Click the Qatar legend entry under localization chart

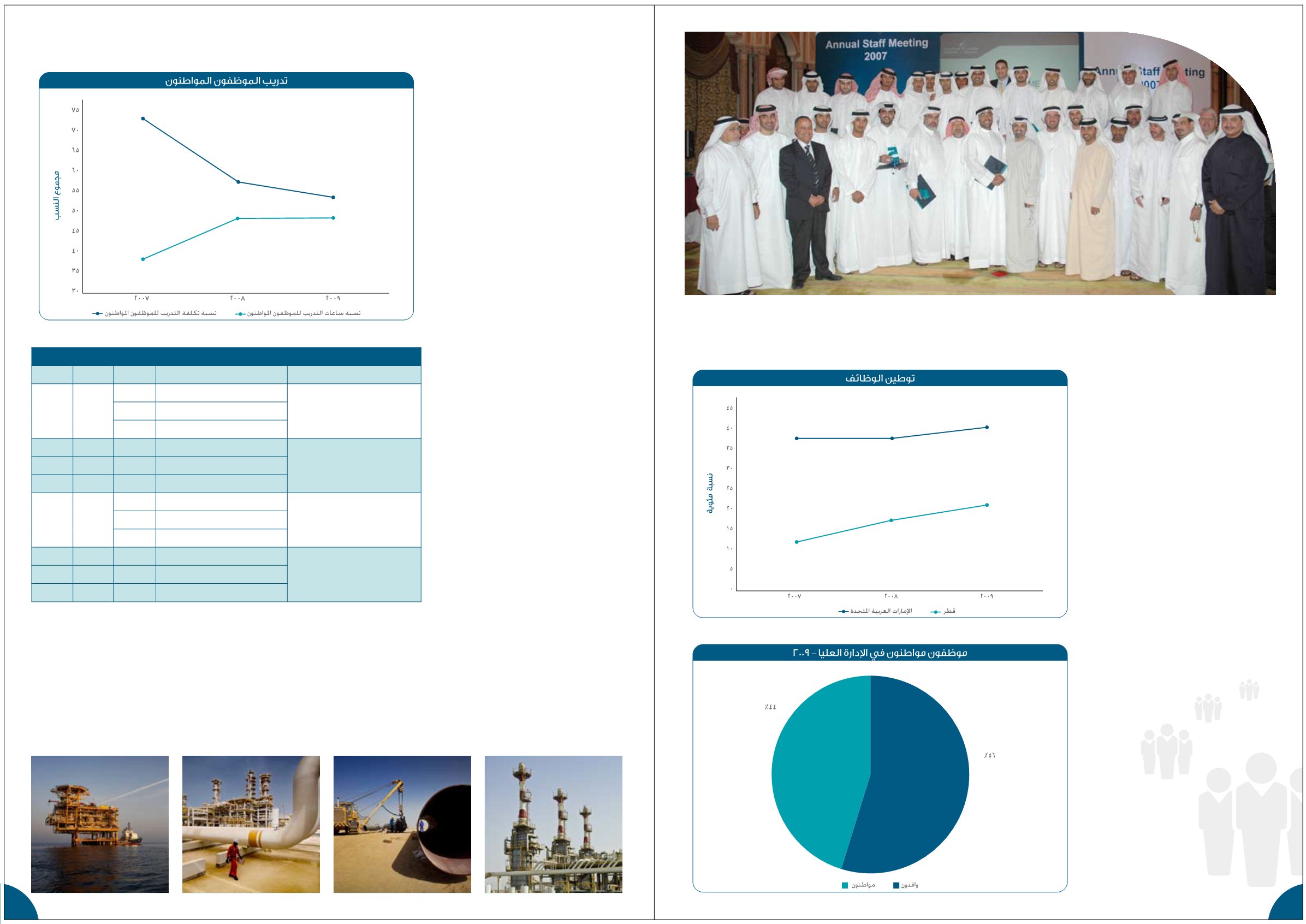click(x=945, y=611)
